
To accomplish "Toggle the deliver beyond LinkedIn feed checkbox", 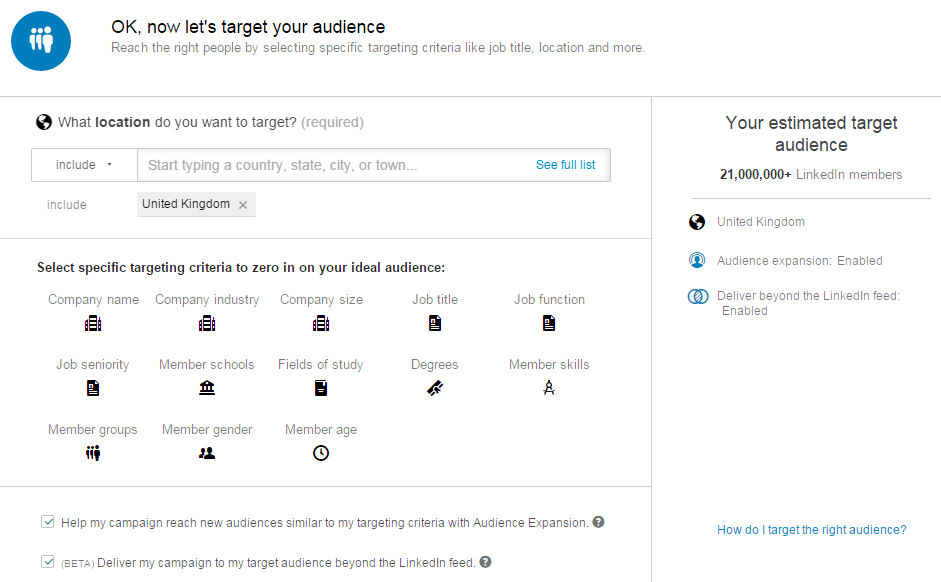I will coord(48,562).
